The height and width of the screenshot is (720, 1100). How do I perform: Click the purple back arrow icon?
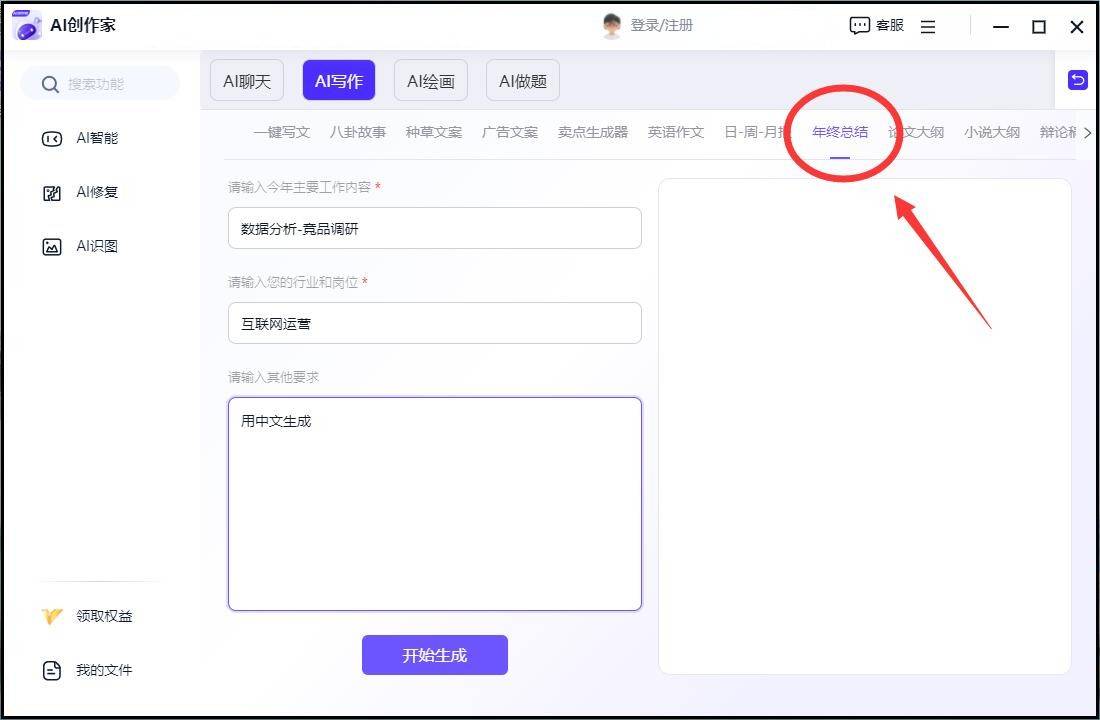(1077, 80)
